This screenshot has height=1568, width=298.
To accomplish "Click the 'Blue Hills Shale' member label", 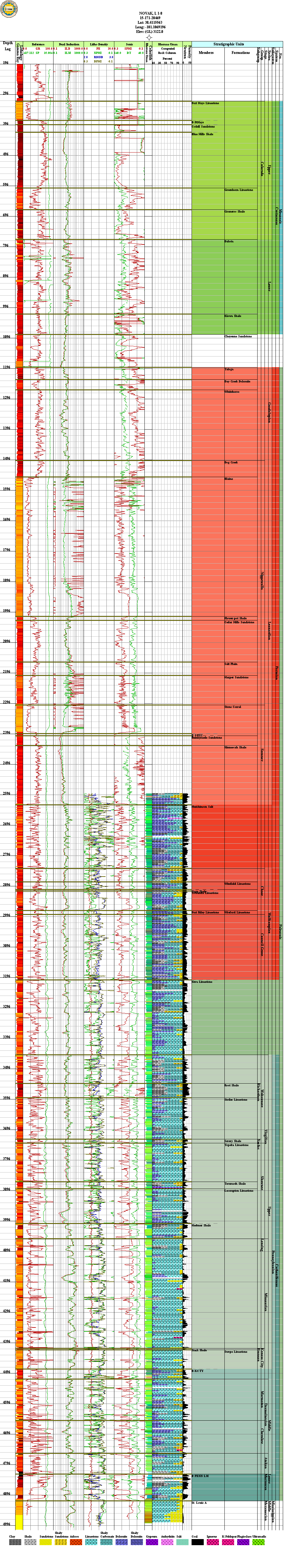I will click(x=203, y=134).
